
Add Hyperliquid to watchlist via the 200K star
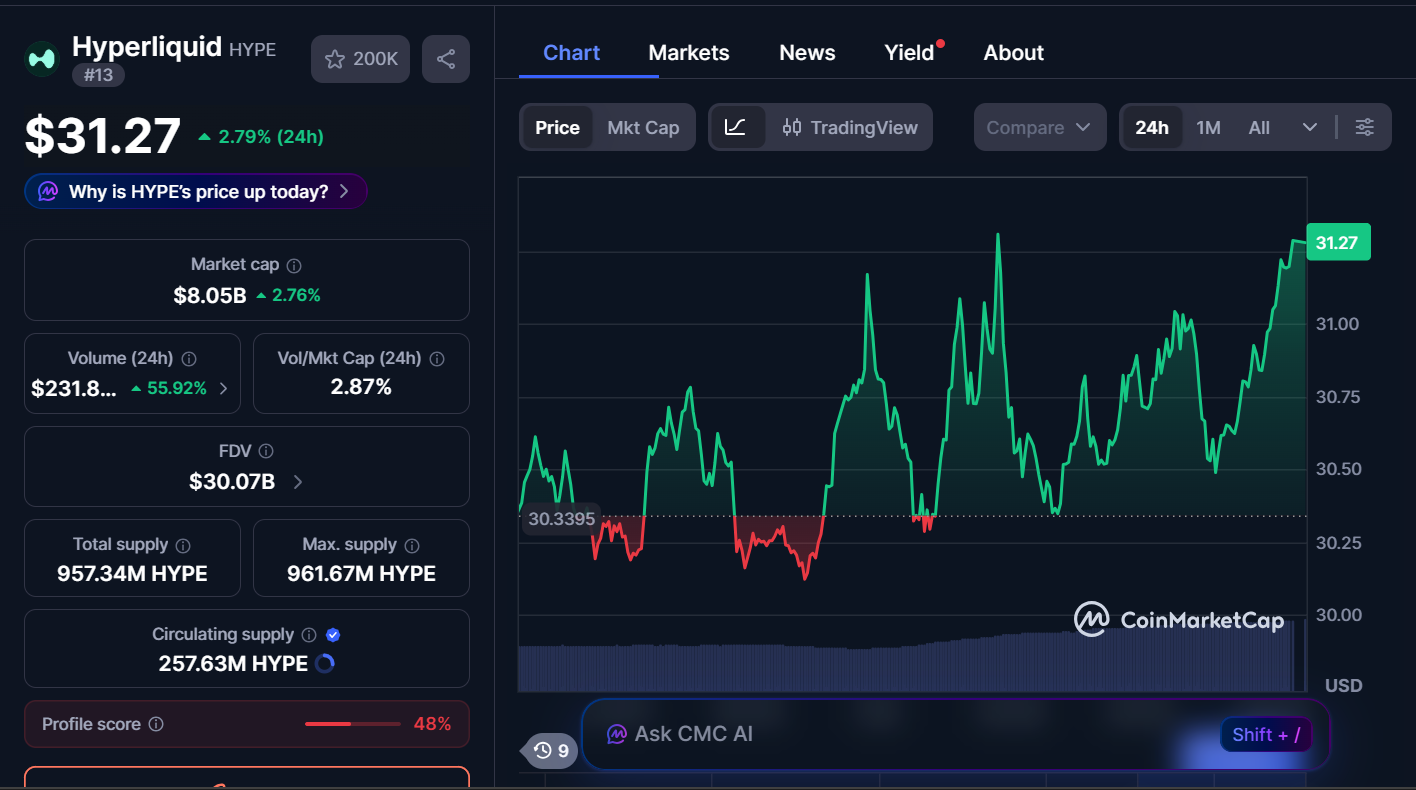tap(360, 58)
